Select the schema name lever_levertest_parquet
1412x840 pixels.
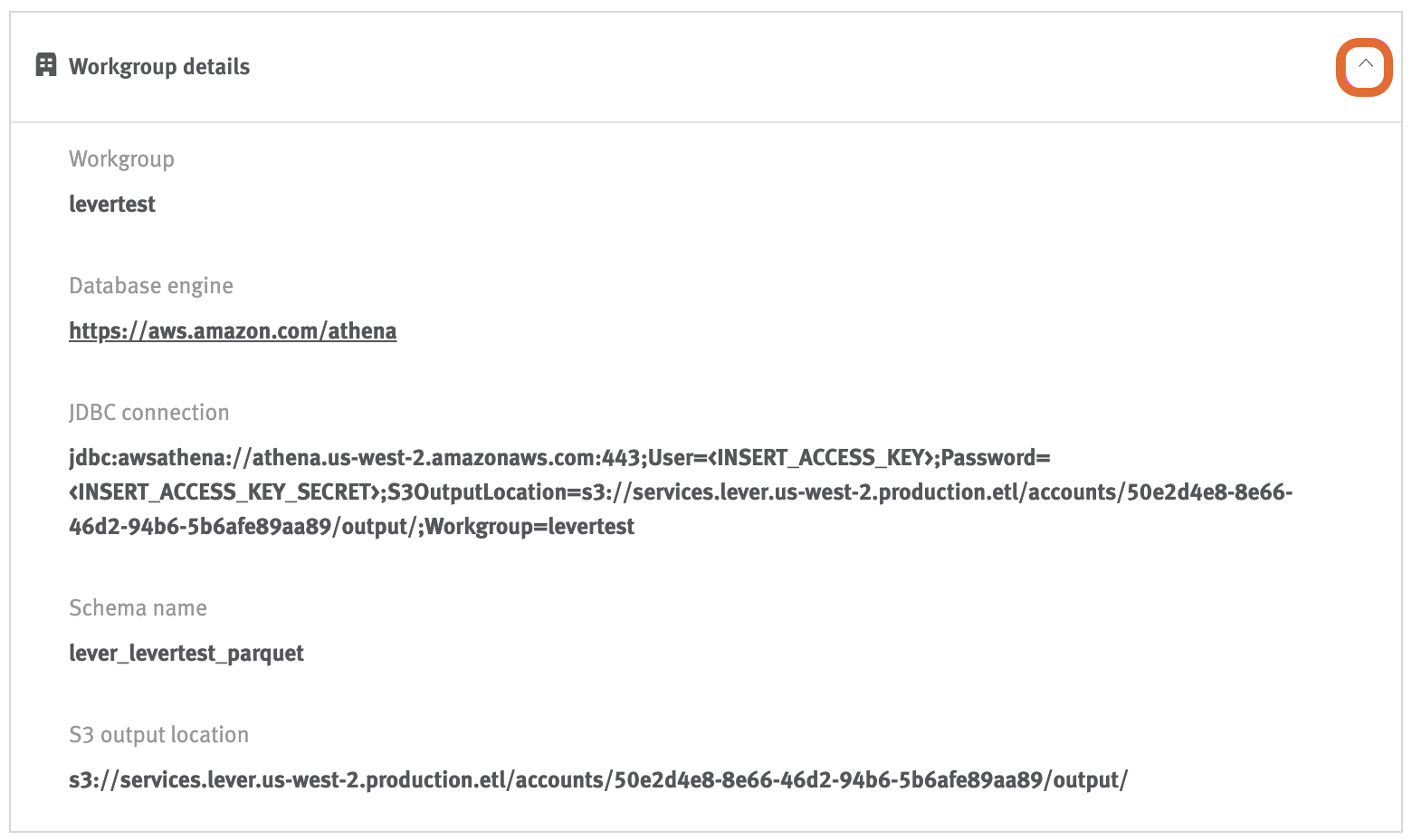[x=186, y=653]
